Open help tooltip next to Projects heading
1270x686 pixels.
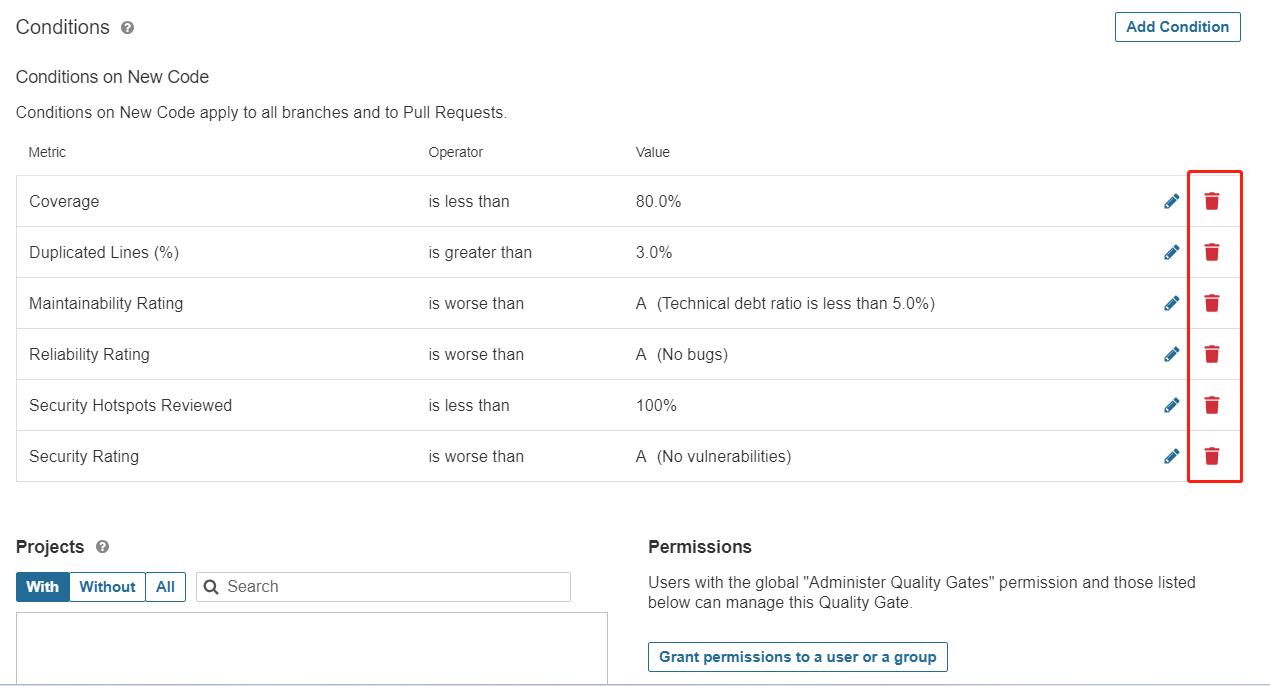tap(102, 547)
